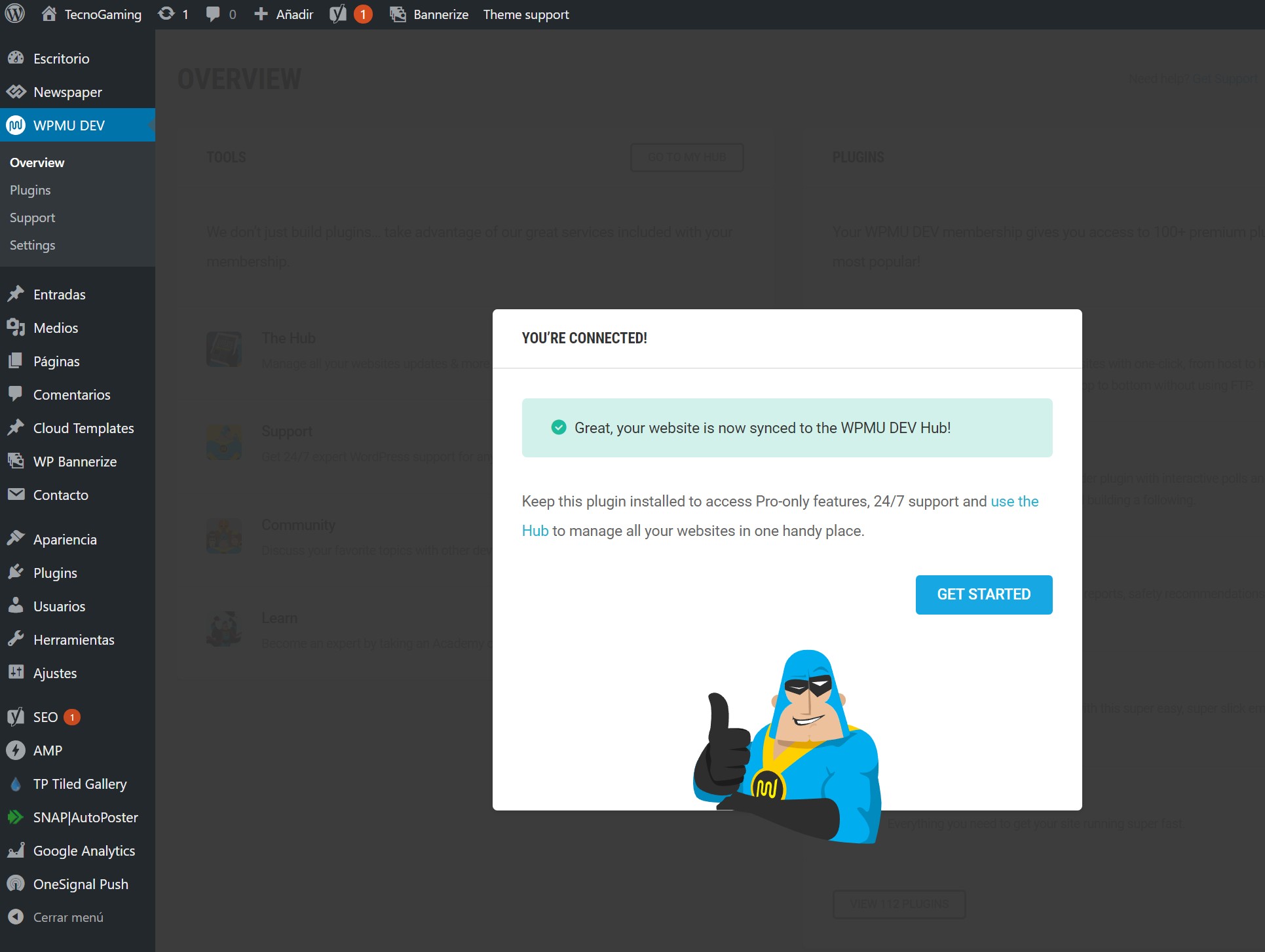Image resolution: width=1265 pixels, height=952 pixels.
Task: Open Yoast SEO icon in admin bar
Action: [338, 14]
